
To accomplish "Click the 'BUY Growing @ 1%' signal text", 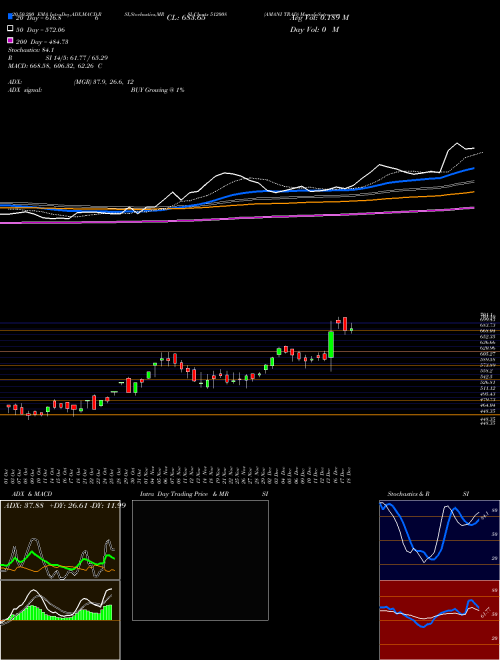I will click(157, 90).
